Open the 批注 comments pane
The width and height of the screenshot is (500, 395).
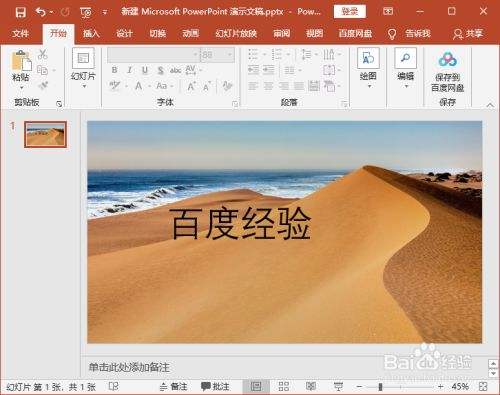pyautogui.click(x=215, y=387)
